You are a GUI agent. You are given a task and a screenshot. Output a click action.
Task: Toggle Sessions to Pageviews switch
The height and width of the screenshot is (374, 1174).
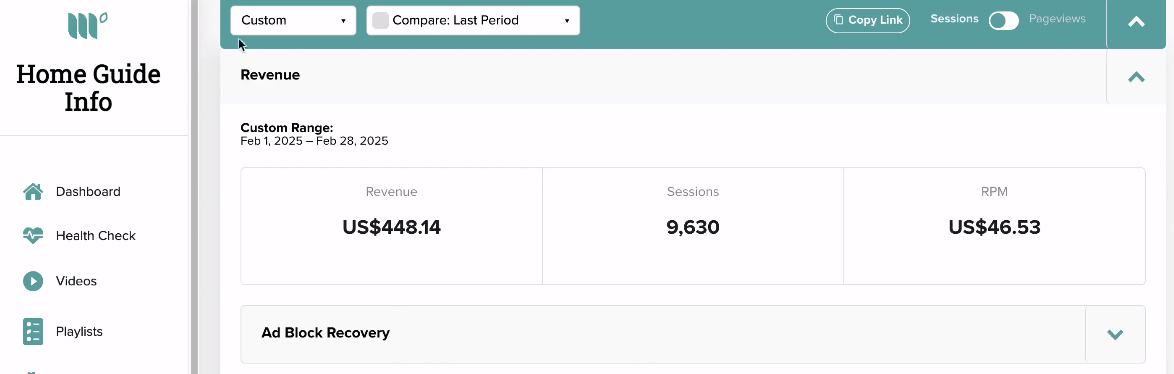pyautogui.click(x=1003, y=21)
